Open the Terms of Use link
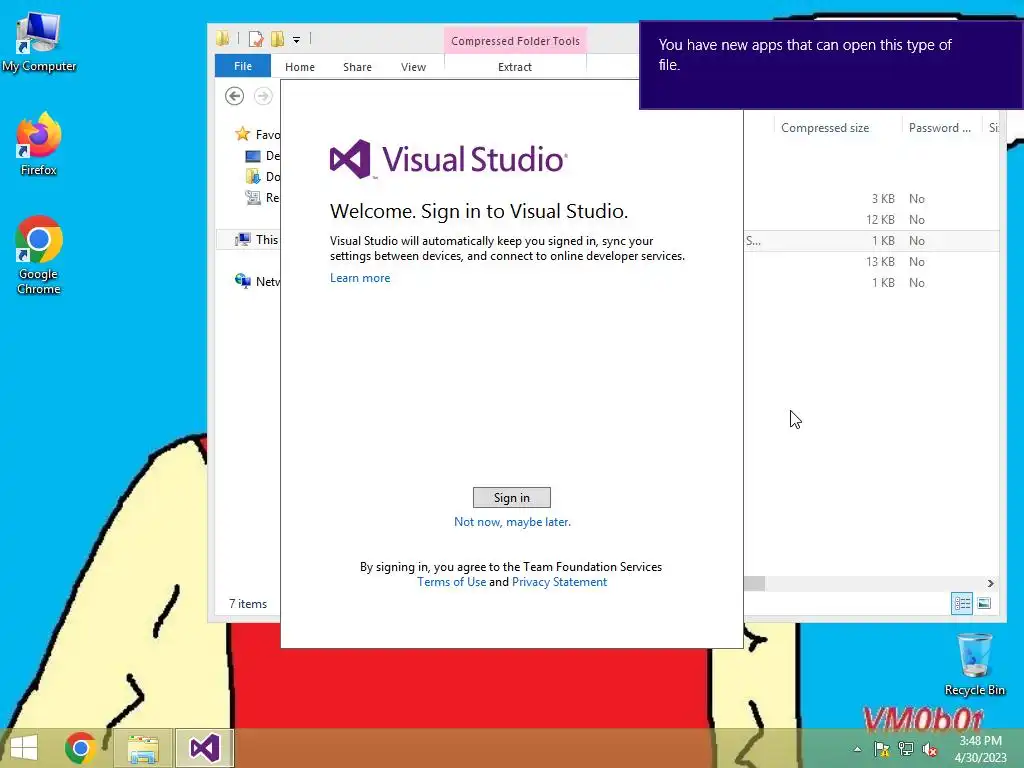Screen dimensions: 1024x768 coord(451,582)
